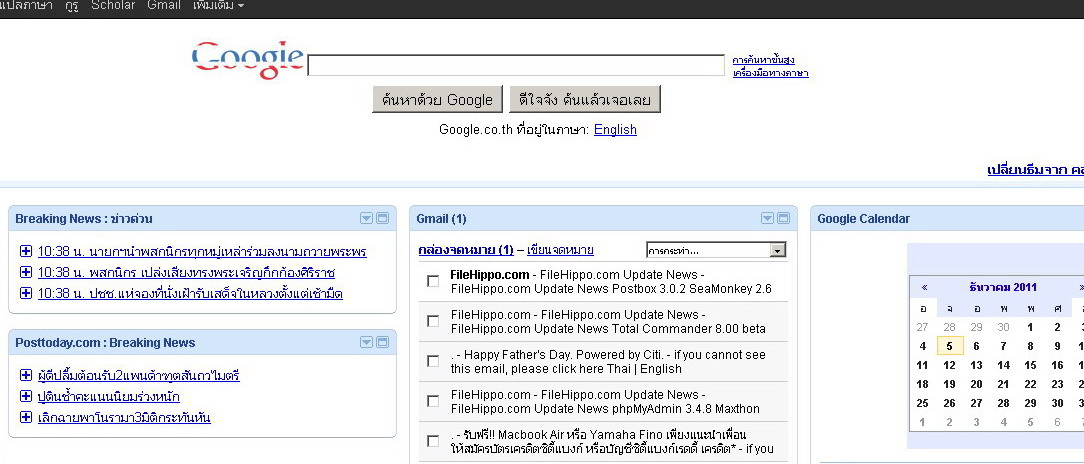The image size is (1084, 464).
Task: Open the เพิ่มเติม menu in top bar
Action: [218, 6]
